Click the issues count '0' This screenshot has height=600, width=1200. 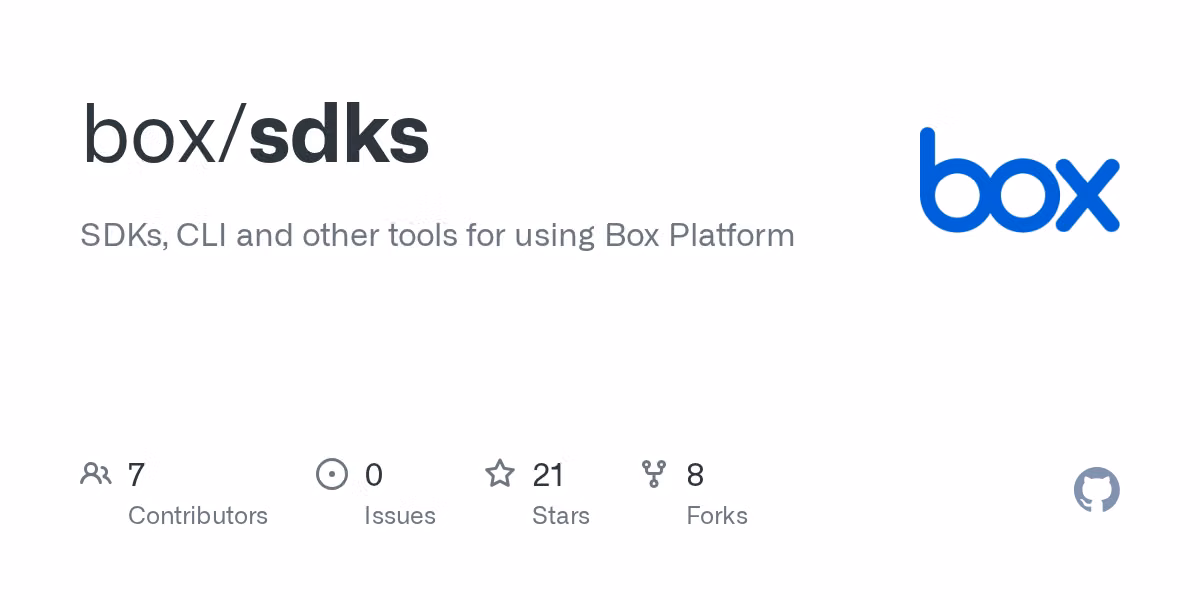pos(373,475)
